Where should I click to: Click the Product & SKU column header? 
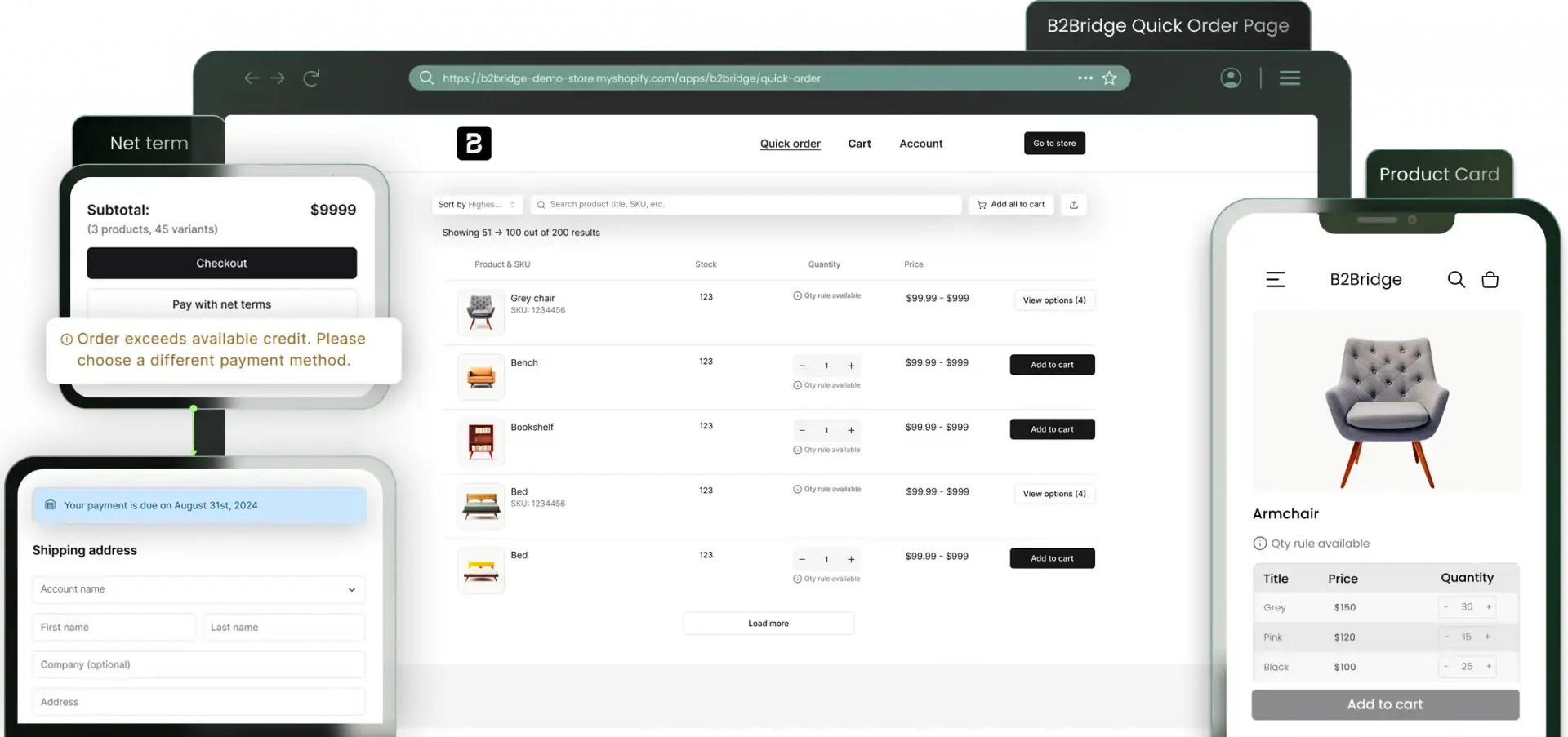502,264
